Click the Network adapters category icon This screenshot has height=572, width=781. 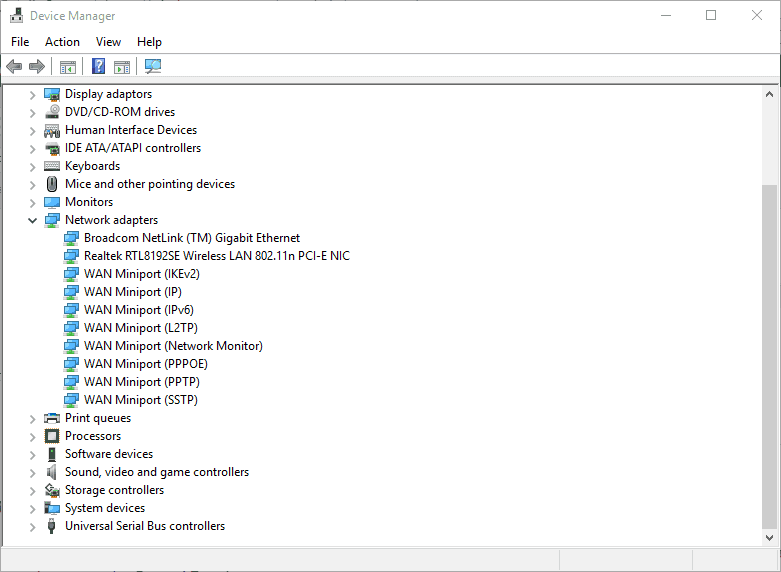point(52,220)
